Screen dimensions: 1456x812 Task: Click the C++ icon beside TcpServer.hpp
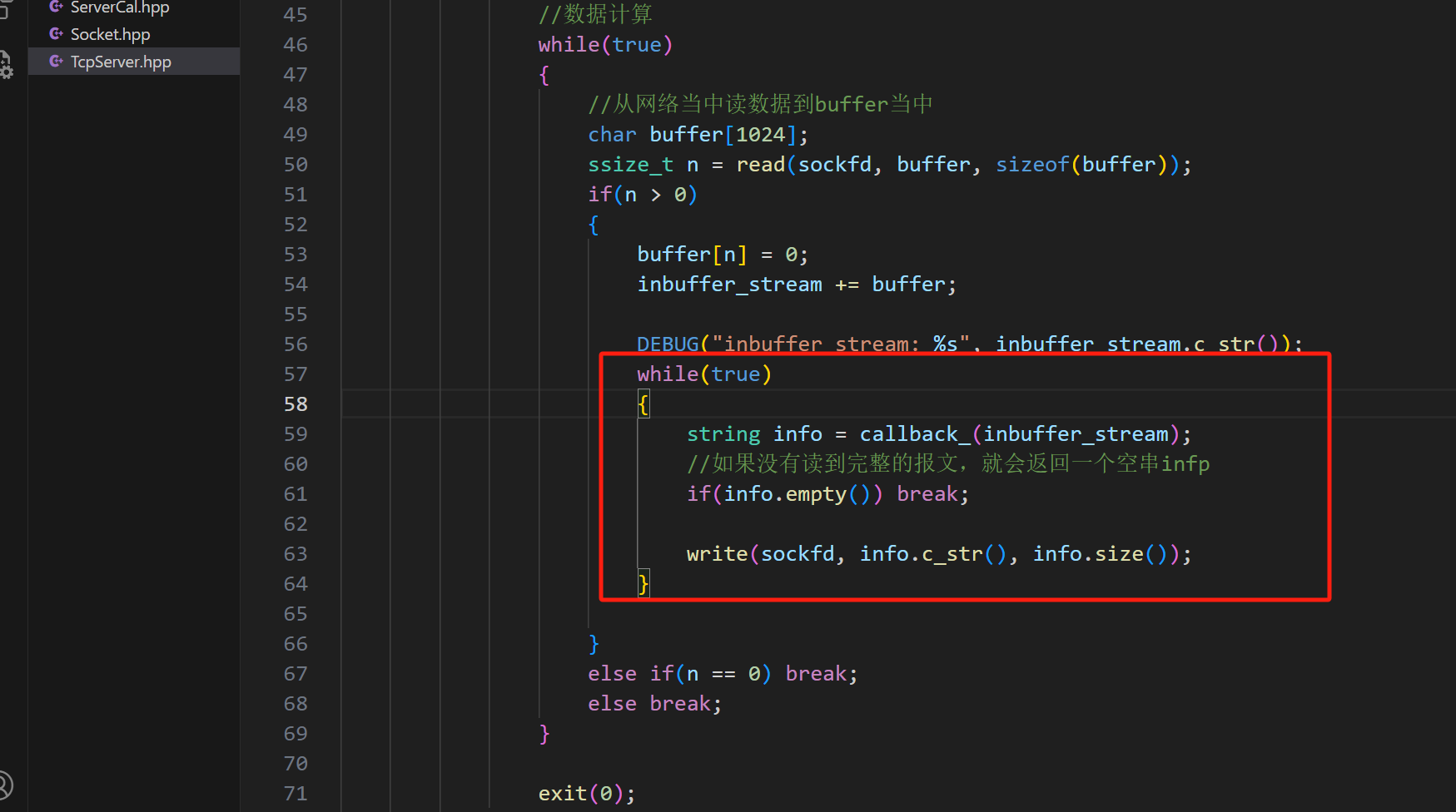(x=56, y=62)
